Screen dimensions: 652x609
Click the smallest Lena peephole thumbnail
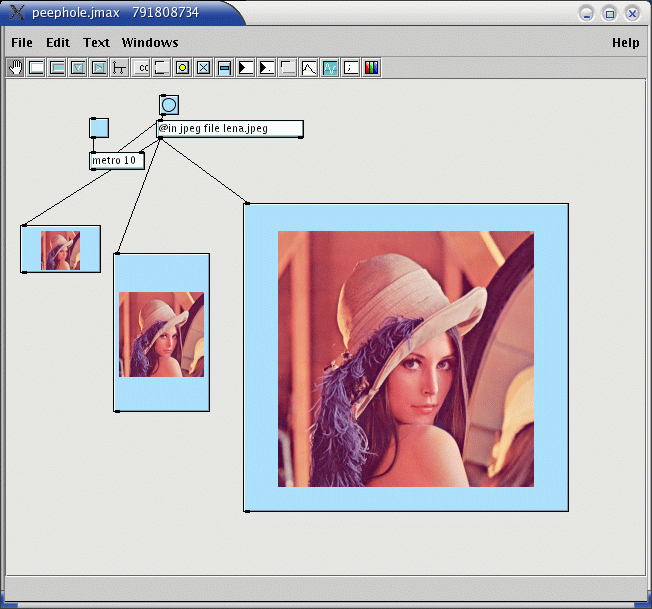tap(60, 249)
